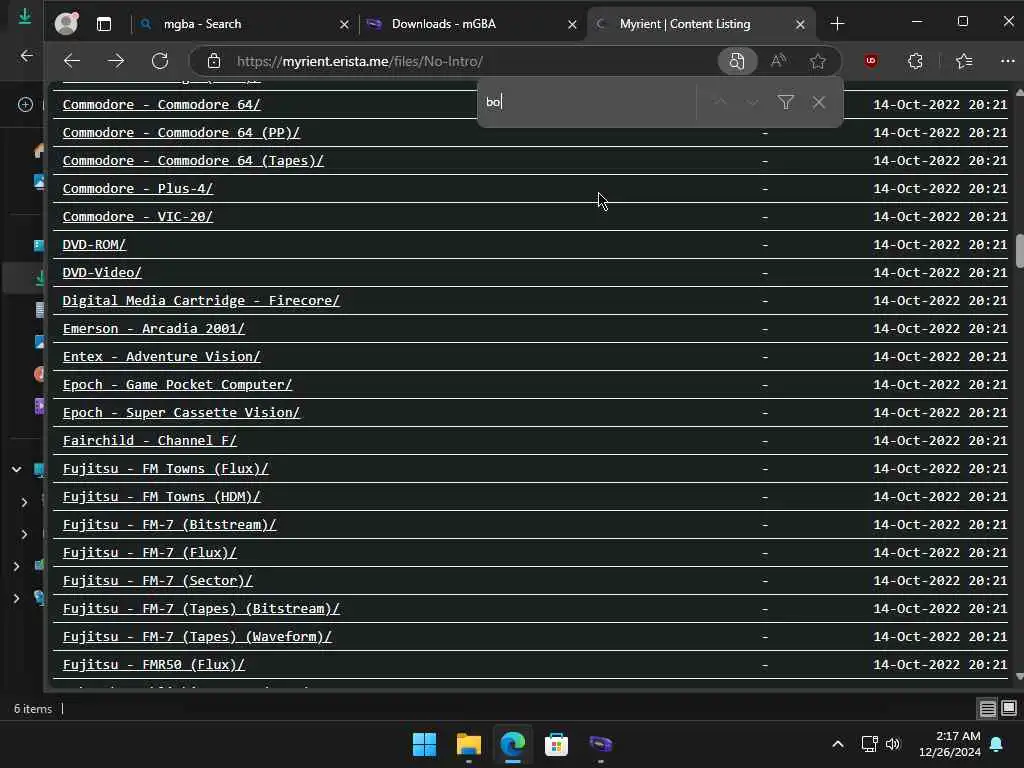This screenshot has width=1024, height=768.
Task: Open a new tab with the plus button
Action: [x=837, y=24]
